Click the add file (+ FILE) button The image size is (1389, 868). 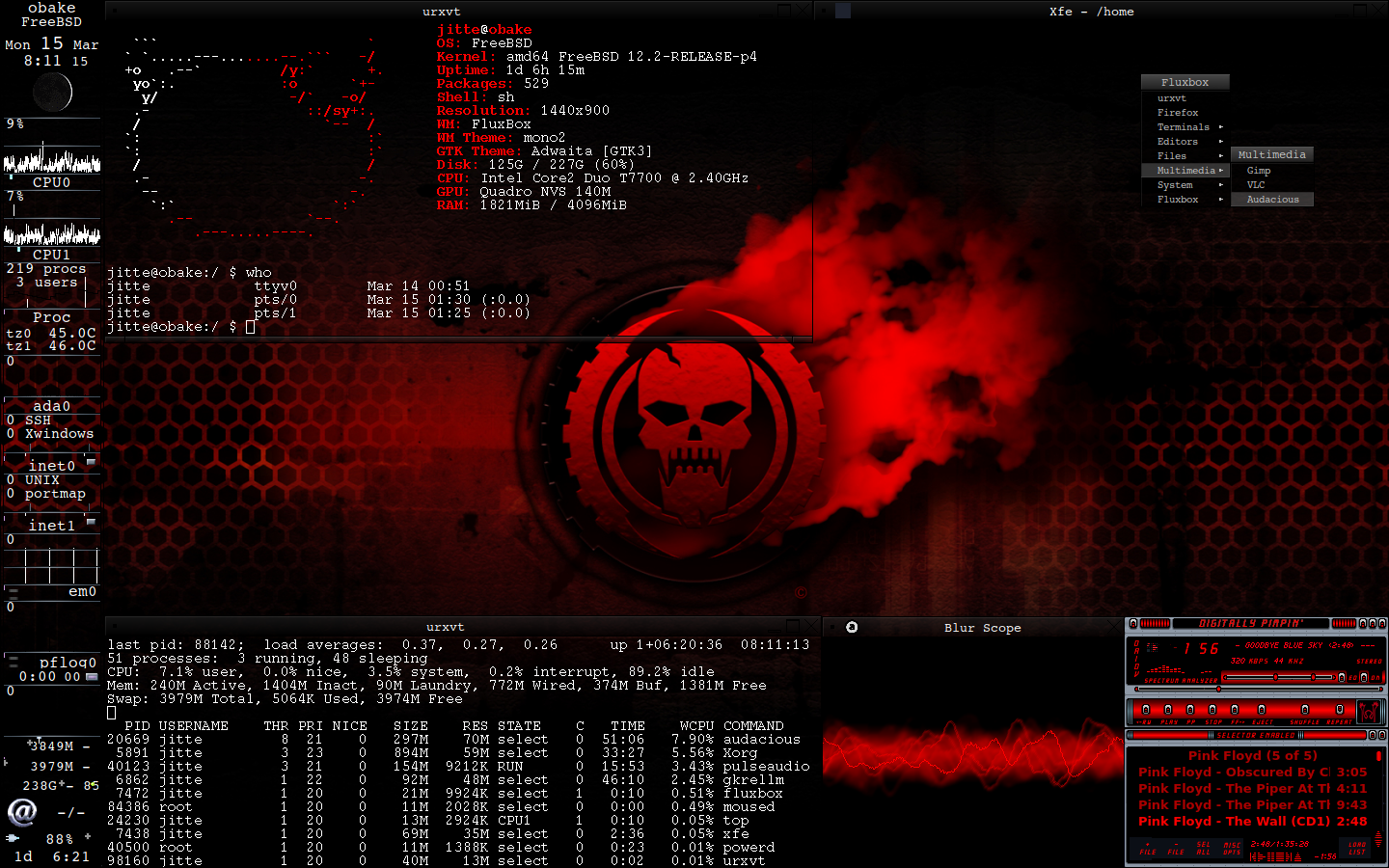click(1148, 849)
